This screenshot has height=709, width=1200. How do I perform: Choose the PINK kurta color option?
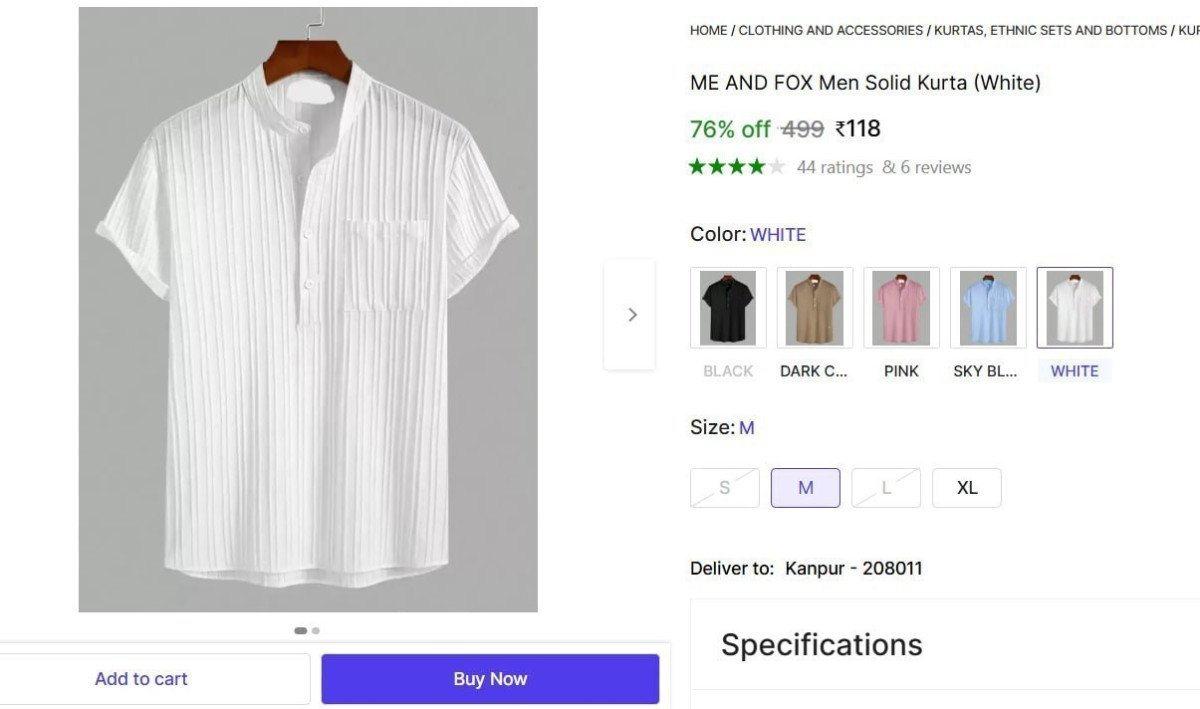(x=901, y=307)
